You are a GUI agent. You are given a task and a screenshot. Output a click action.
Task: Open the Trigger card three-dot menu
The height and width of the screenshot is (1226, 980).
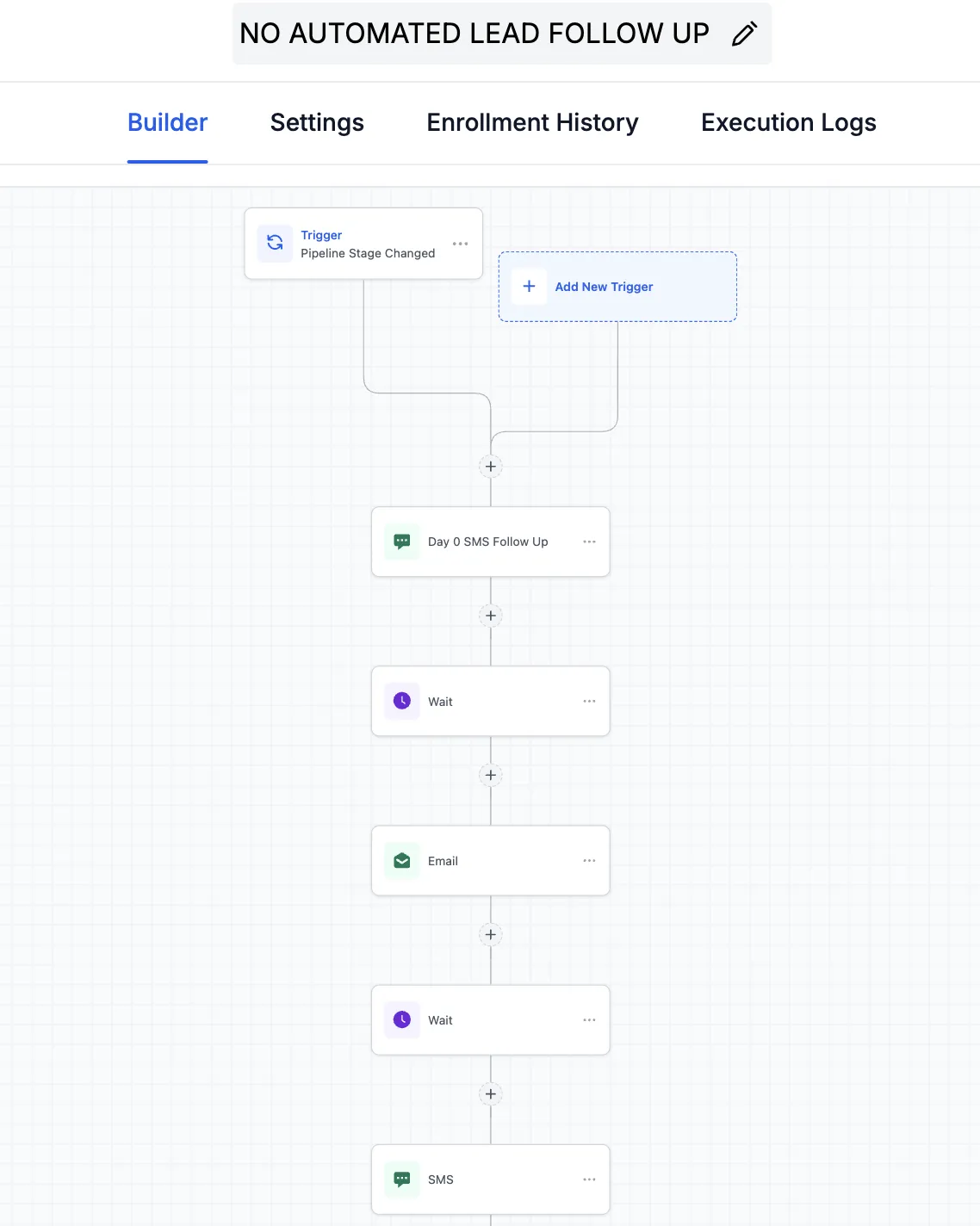[461, 244]
